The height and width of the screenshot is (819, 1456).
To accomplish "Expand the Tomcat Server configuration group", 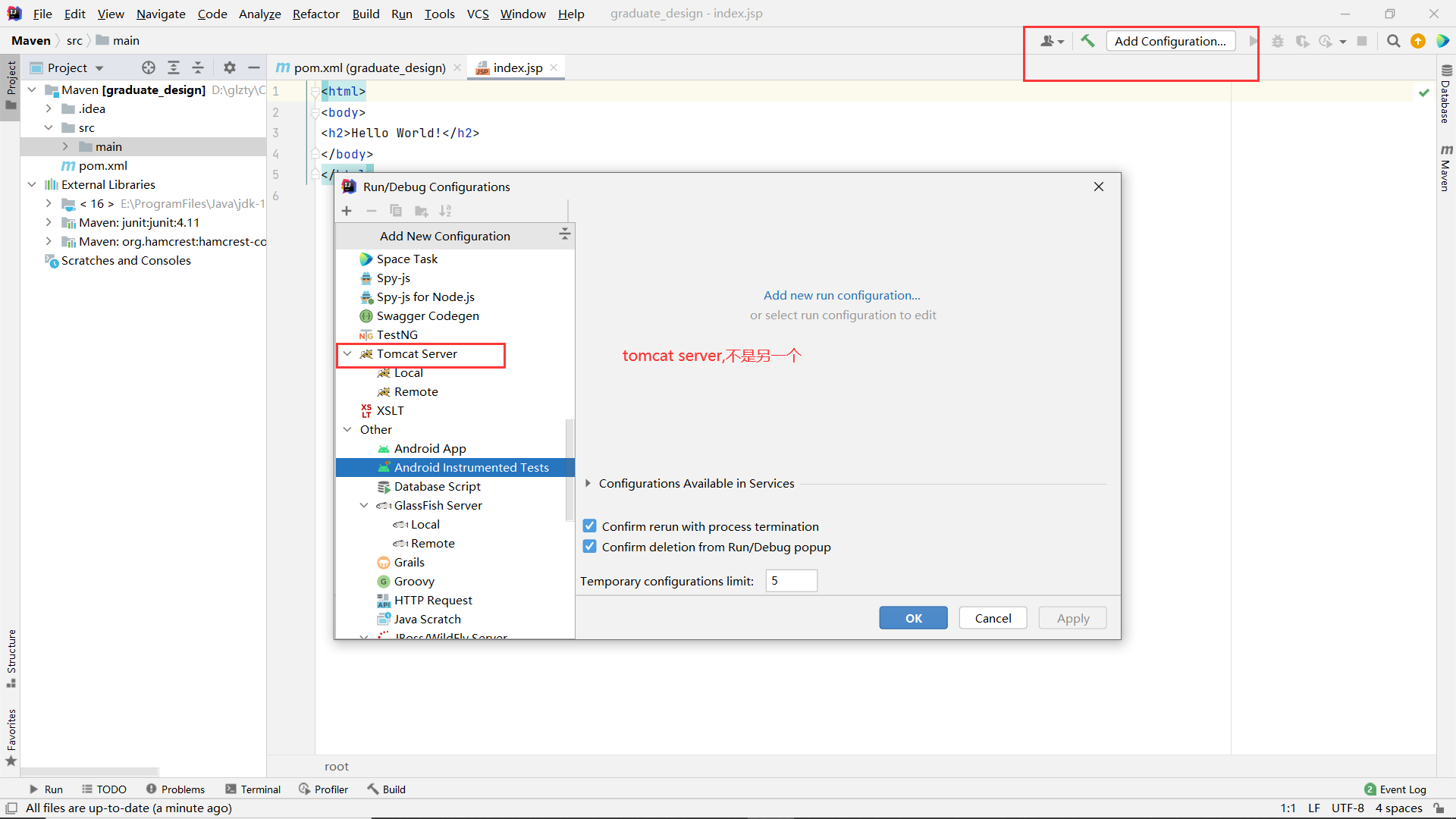I will point(348,353).
